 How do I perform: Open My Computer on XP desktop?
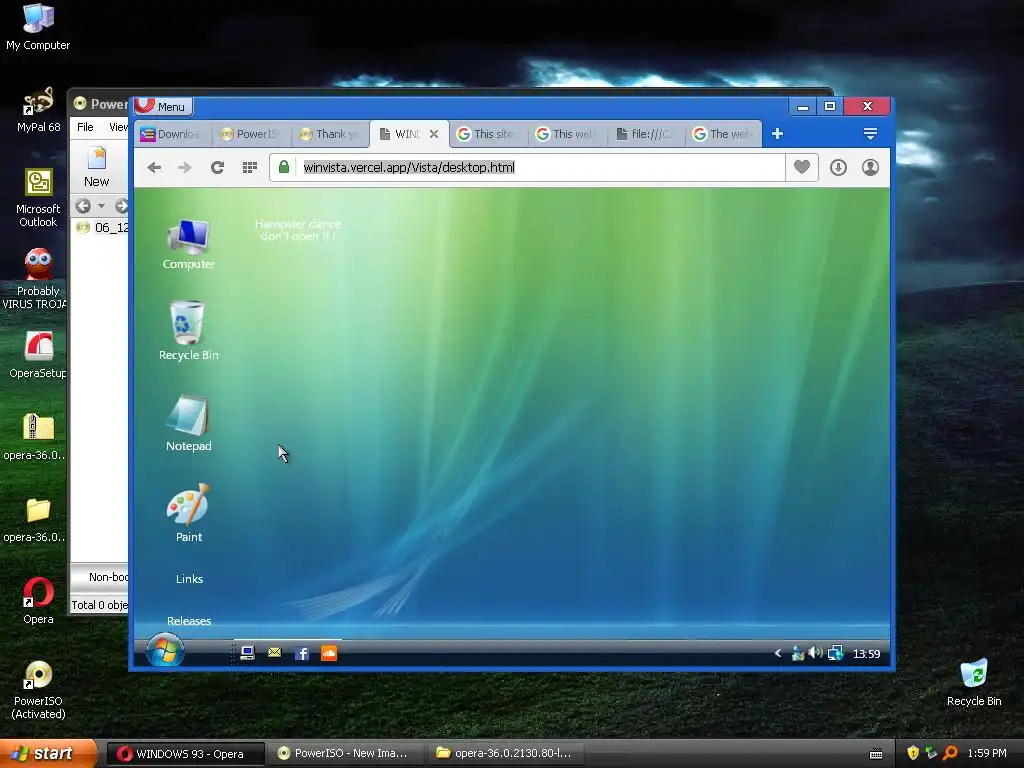tap(38, 27)
